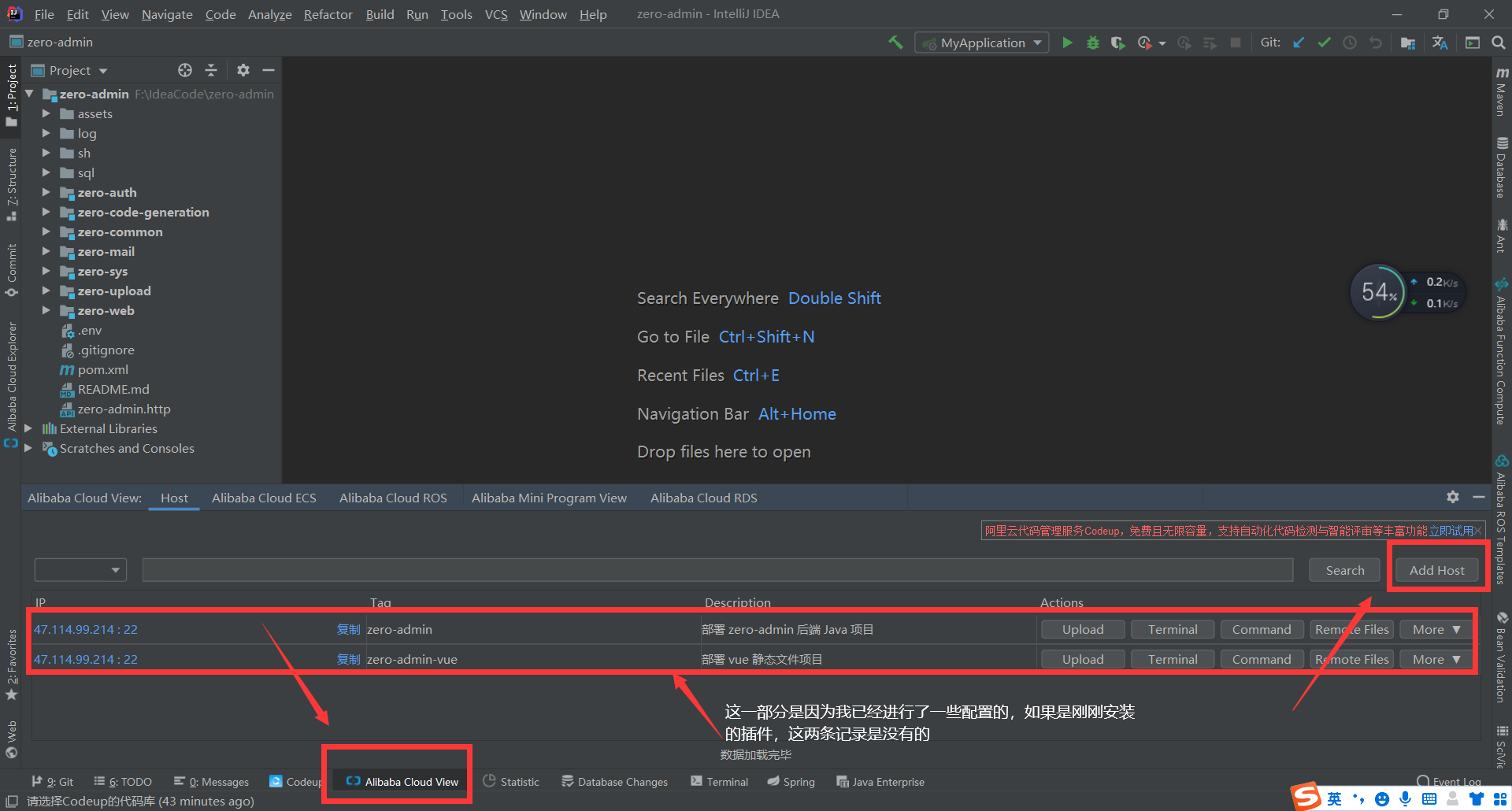Expand the zero-web module folder
Image resolution: width=1512 pixels, height=811 pixels.
coord(46,310)
